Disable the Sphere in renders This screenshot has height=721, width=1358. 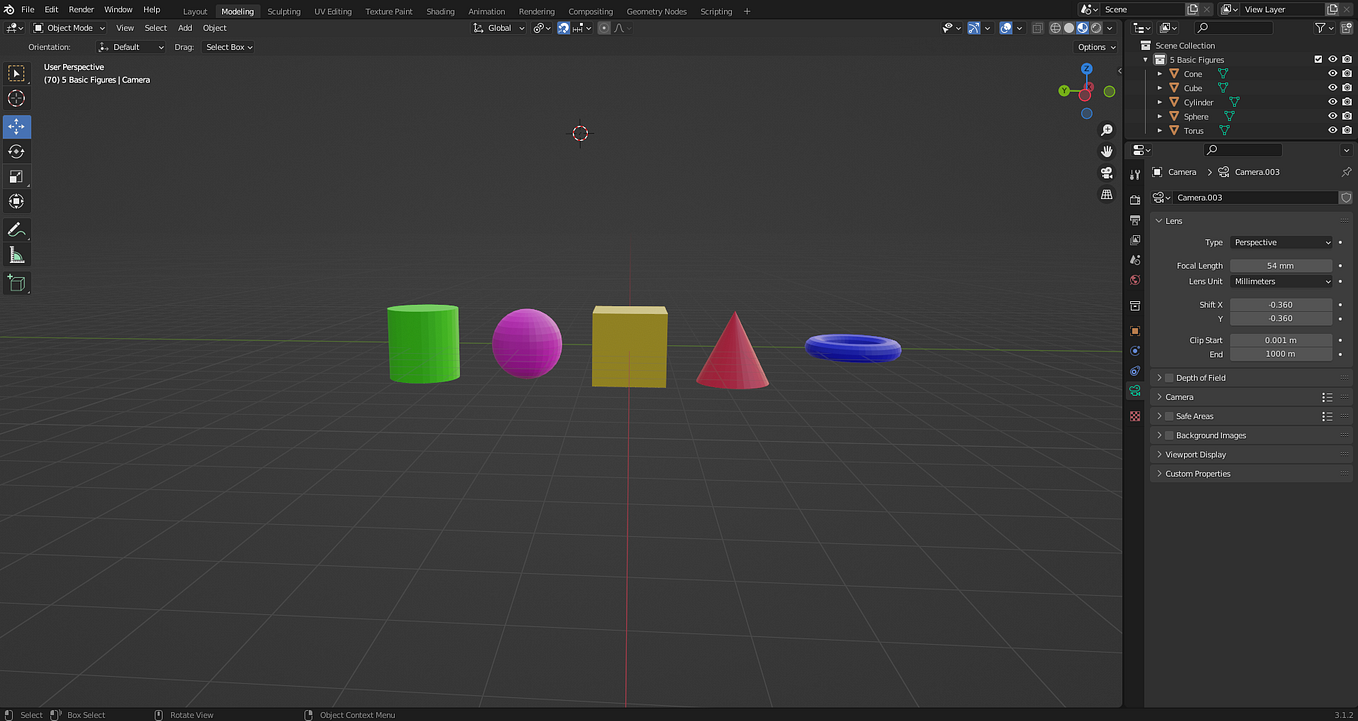pyautogui.click(x=1347, y=116)
